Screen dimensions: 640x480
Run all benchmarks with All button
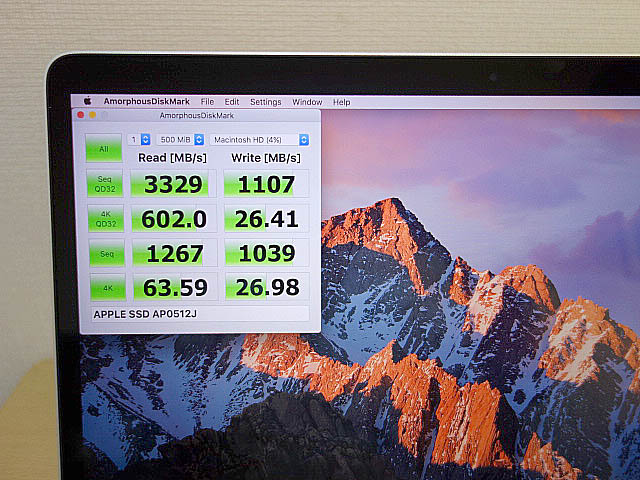click(103, 149)
